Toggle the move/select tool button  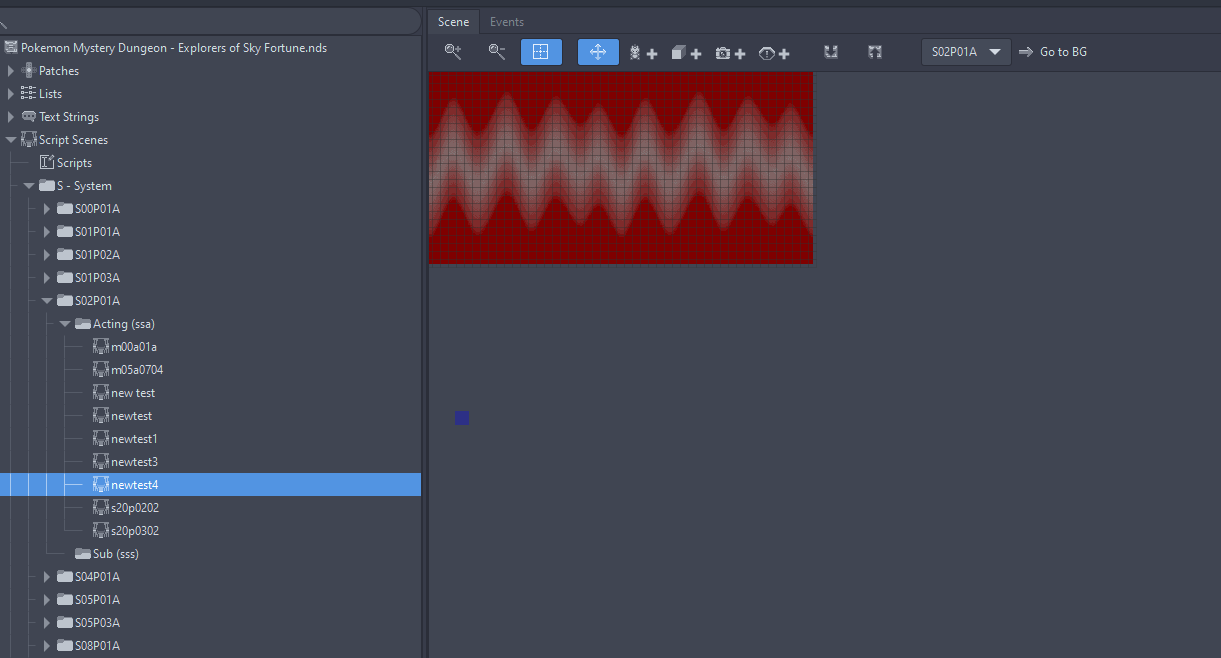[598, 52]
